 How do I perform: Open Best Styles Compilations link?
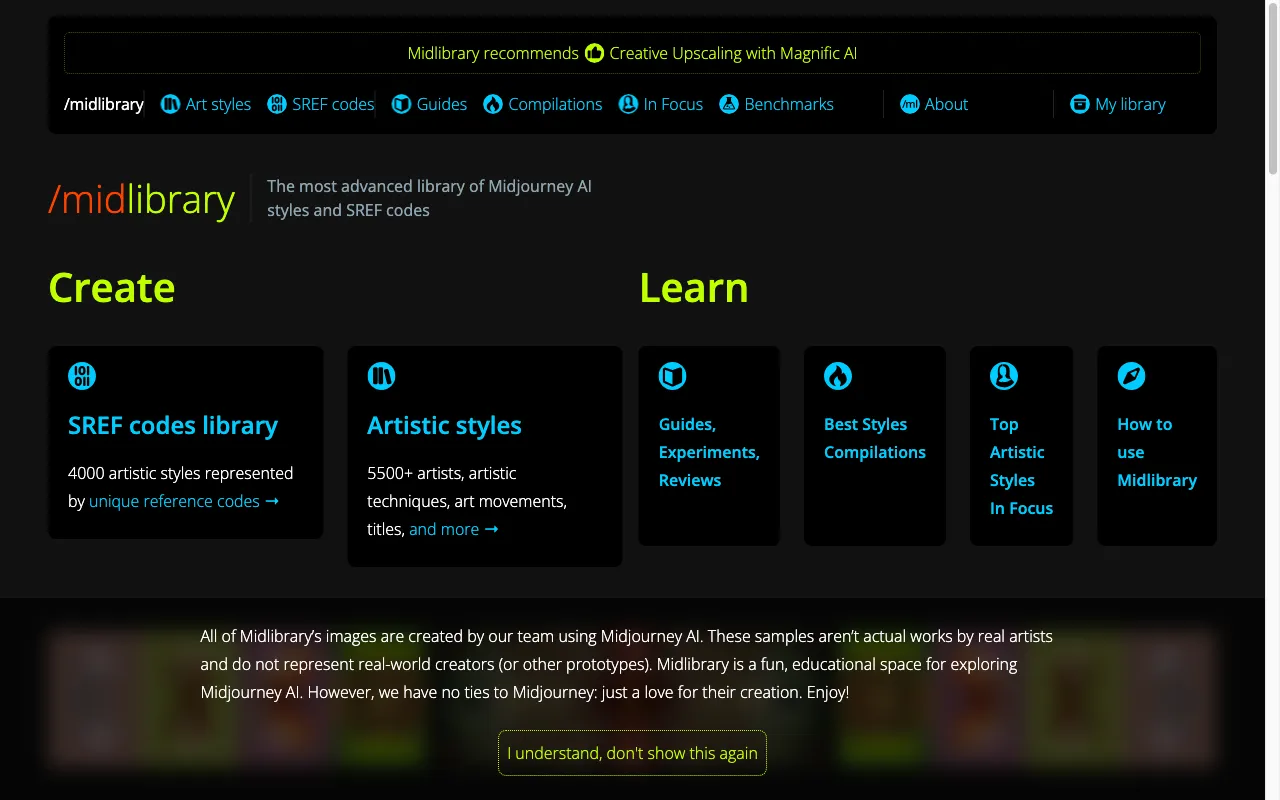pyautogui.click(x=875, y=438)
